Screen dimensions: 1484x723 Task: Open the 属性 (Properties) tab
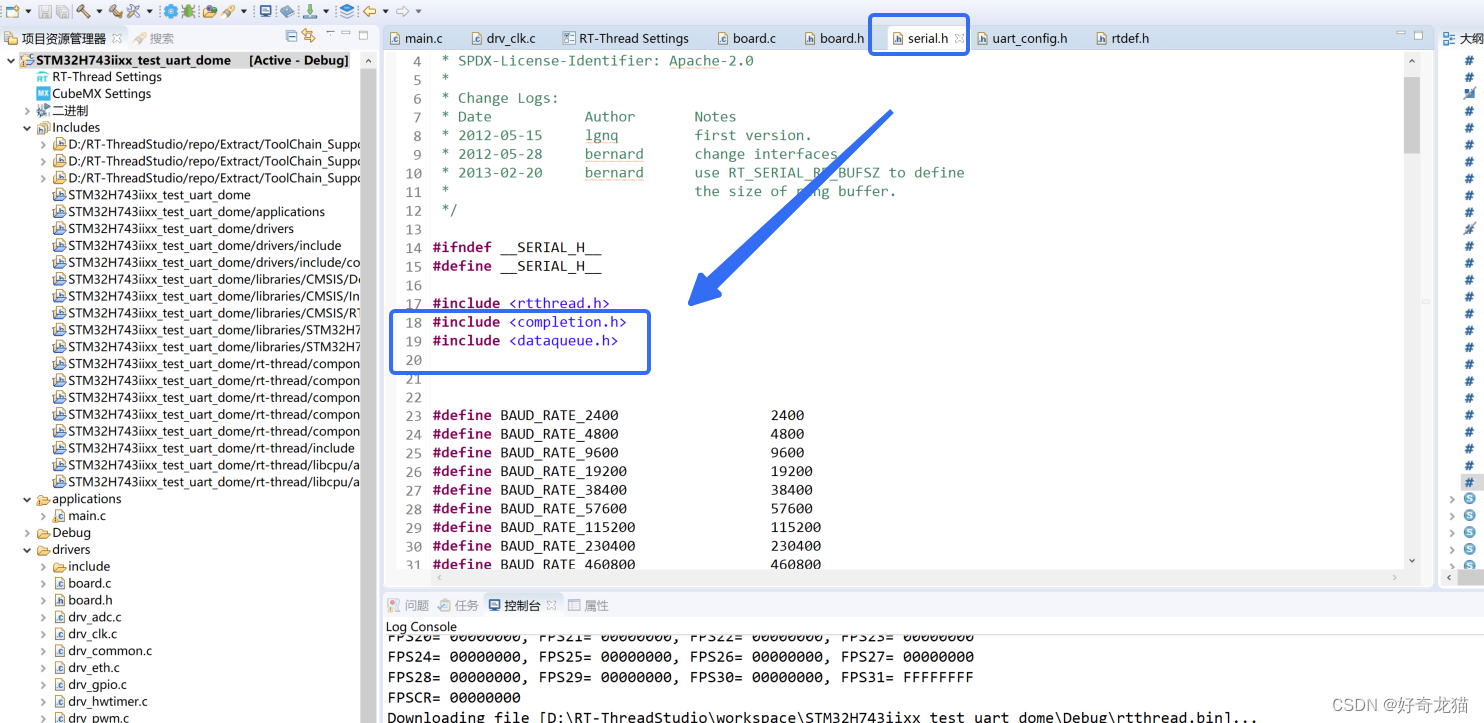588,605
